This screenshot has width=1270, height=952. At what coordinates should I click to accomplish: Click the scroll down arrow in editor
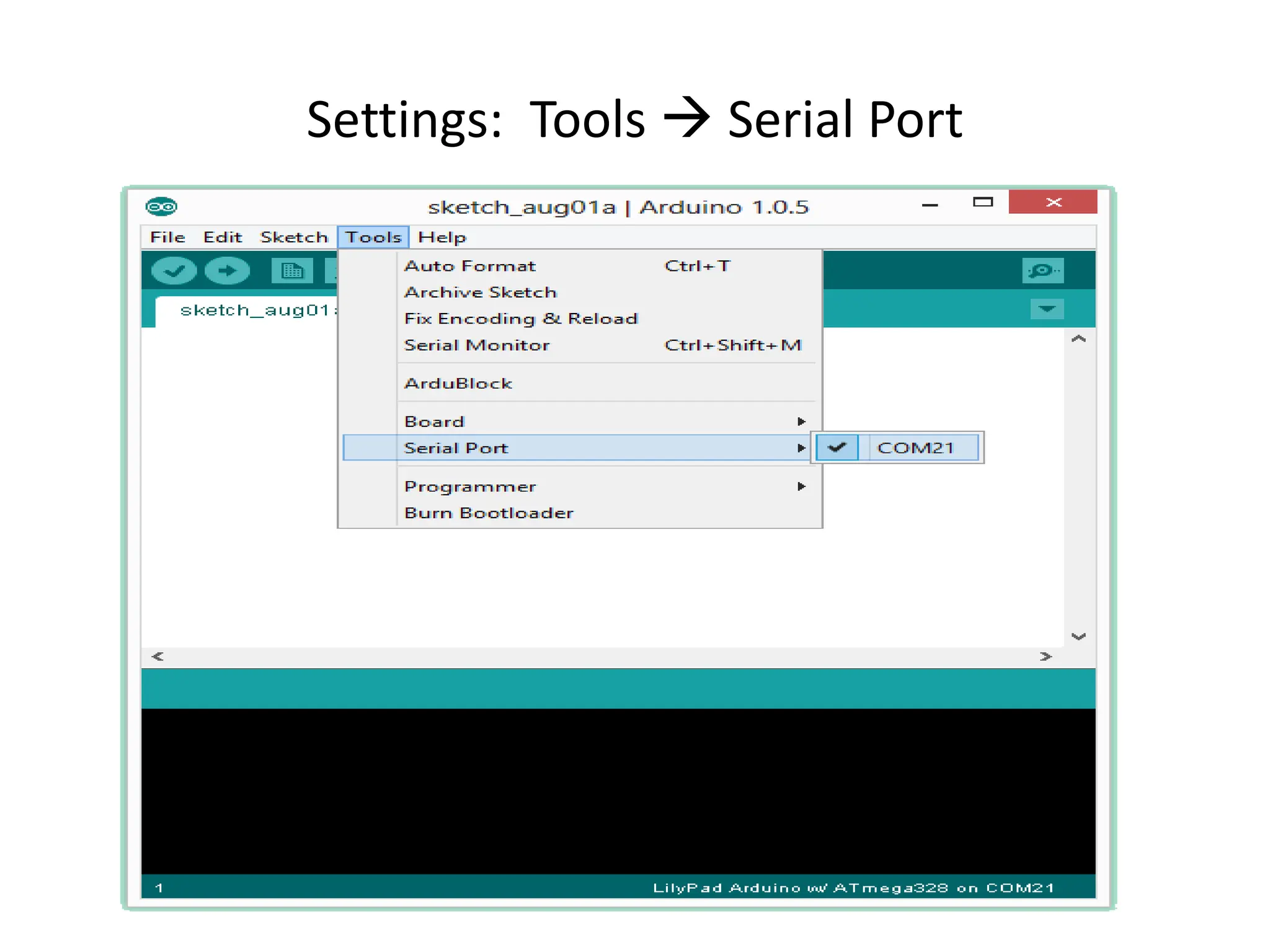coord(1078,637)
